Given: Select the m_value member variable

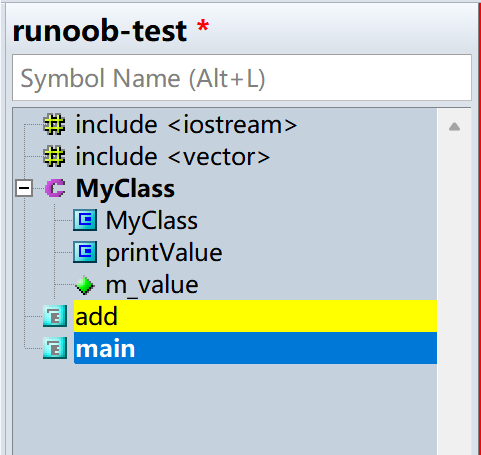Looking at the screenshot, I should (x=152, y=285).
